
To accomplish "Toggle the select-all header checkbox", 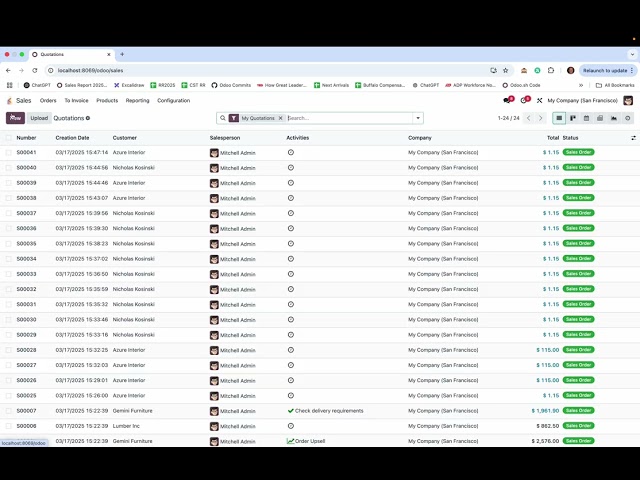I will (9, 138).
